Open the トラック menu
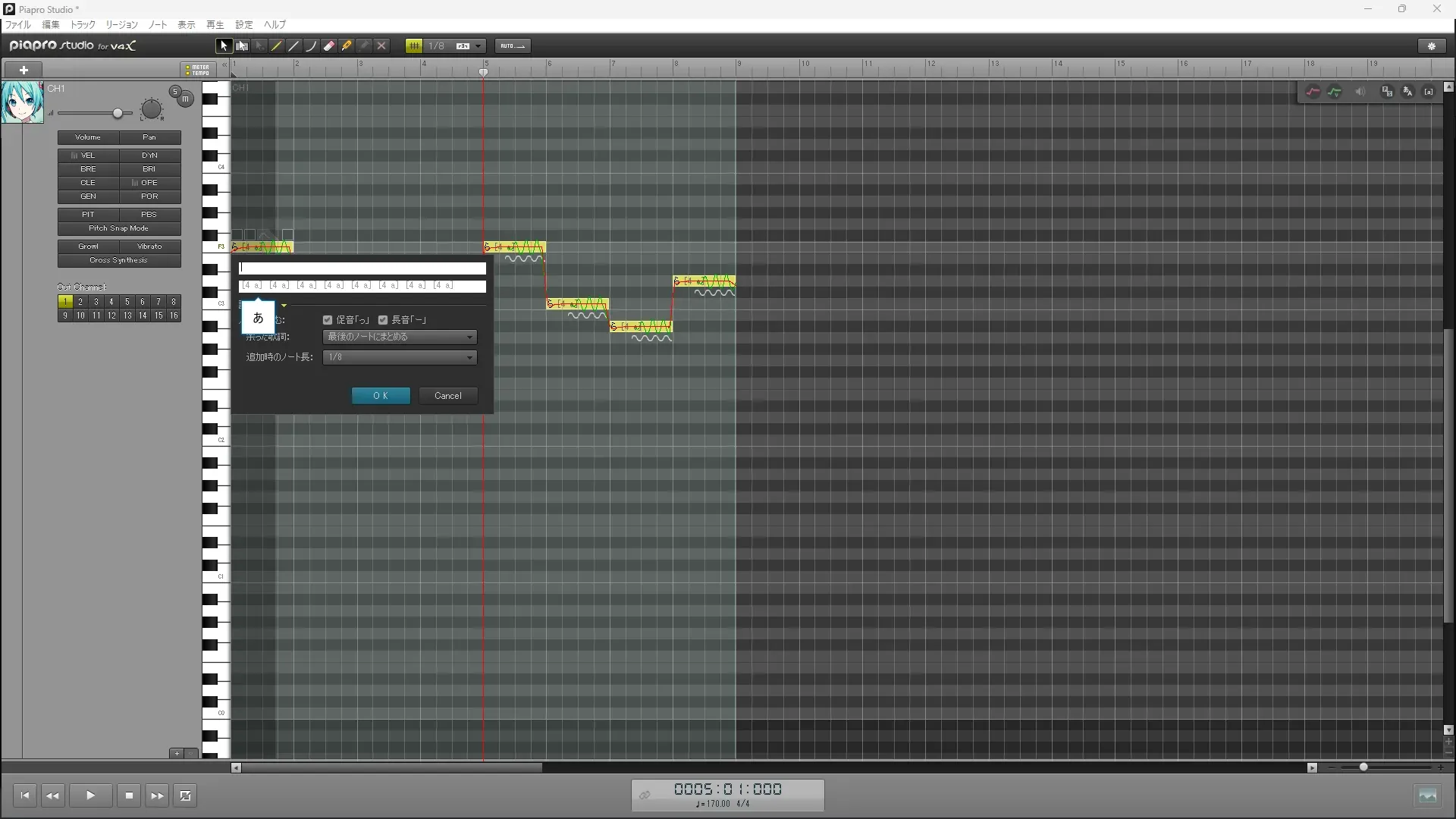This screenshot has width=1456, height=819. [83, 25]
